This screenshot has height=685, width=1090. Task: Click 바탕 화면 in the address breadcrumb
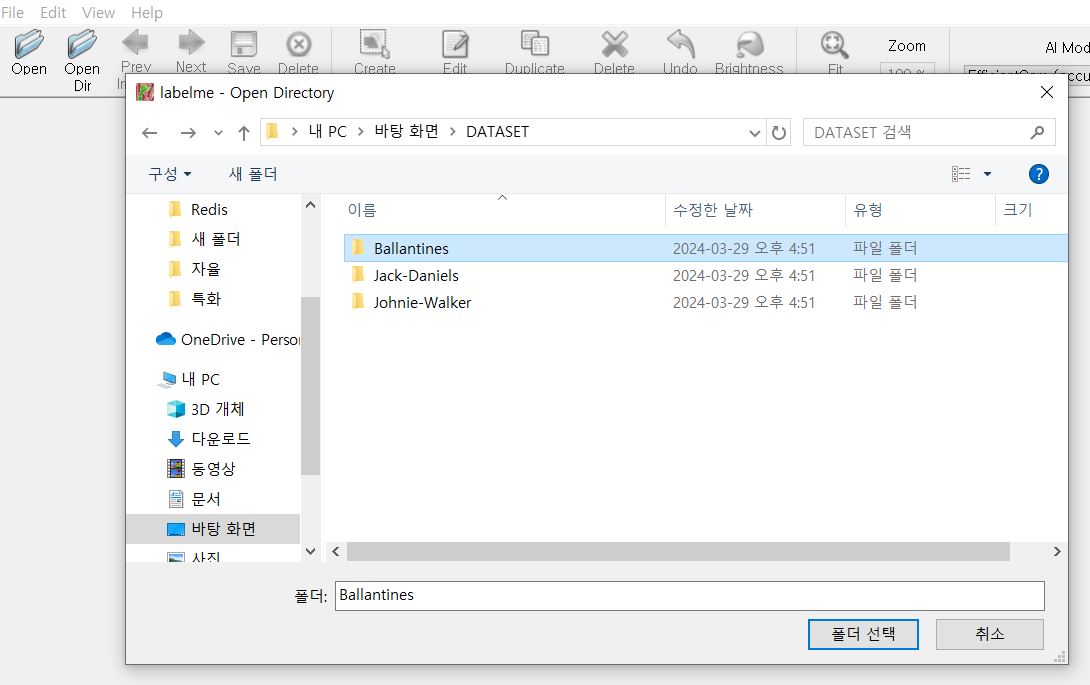(407, 131)
